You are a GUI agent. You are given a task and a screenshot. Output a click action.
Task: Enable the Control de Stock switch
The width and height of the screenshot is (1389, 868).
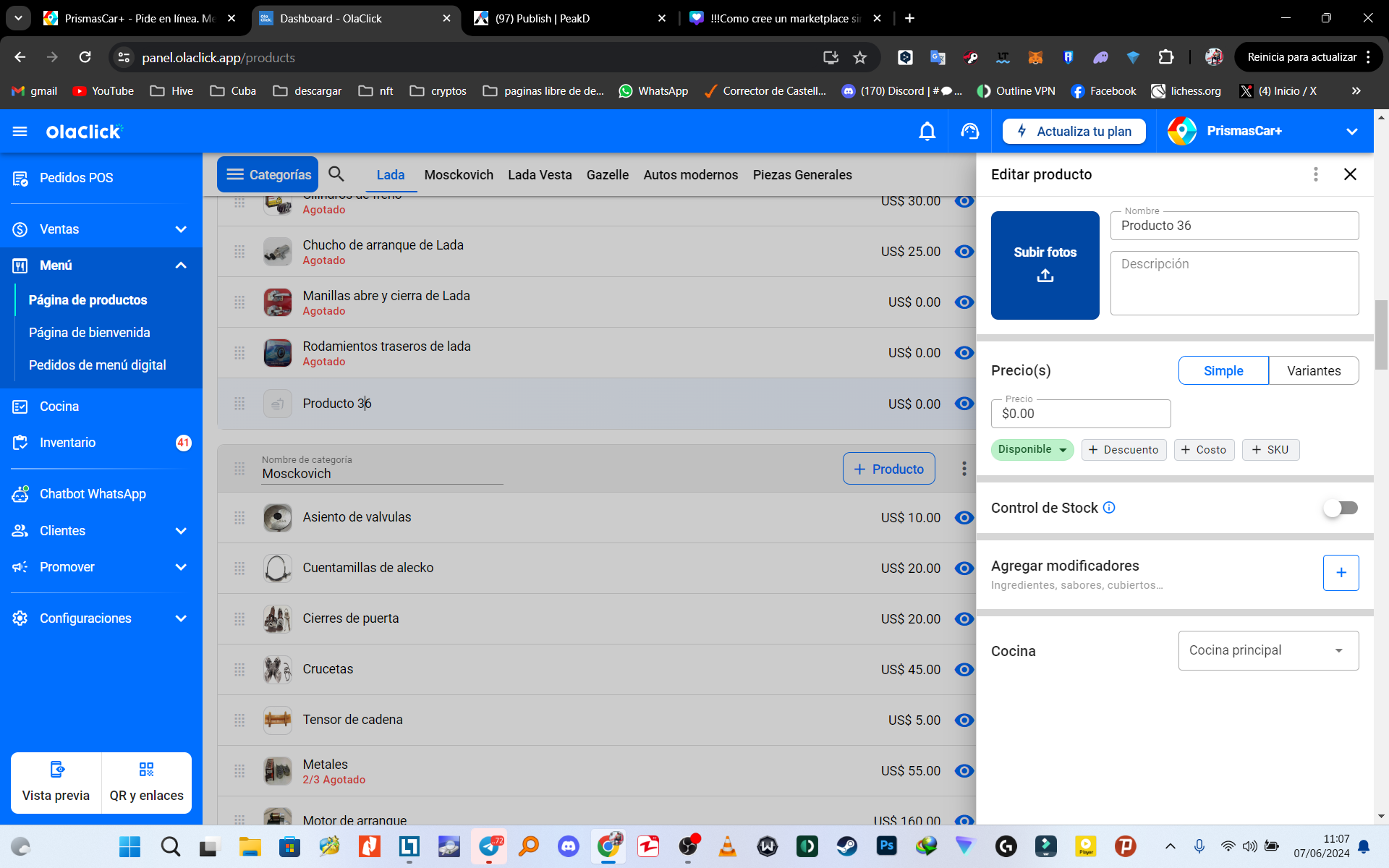pos(1341,509)
